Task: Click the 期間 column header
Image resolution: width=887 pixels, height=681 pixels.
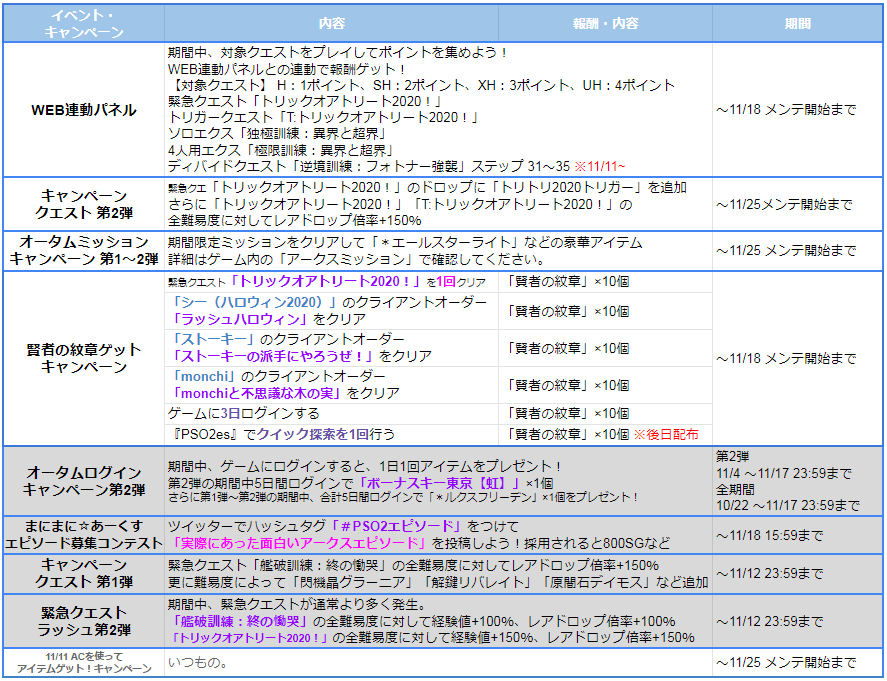Action: 798,23
